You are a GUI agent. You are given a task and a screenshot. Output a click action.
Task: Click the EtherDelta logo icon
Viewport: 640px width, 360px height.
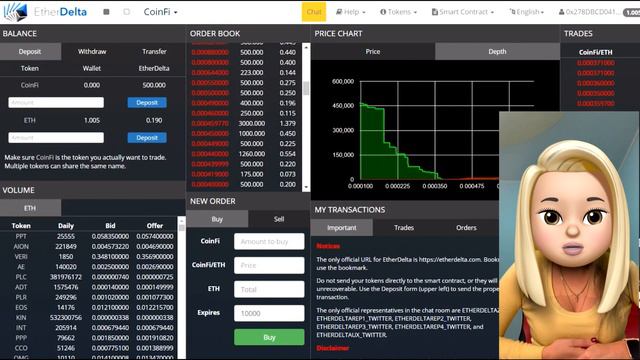15,12
